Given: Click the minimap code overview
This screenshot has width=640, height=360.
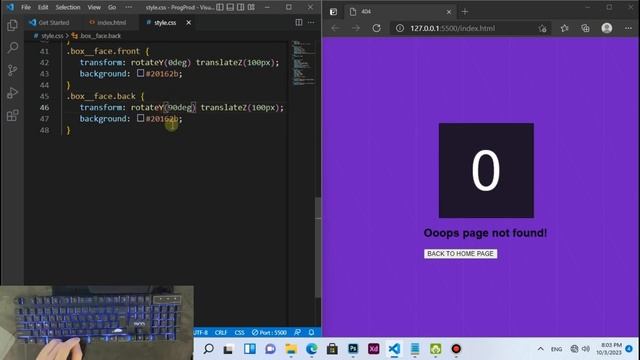Looking at the screenshot, I should click(304, 62).
